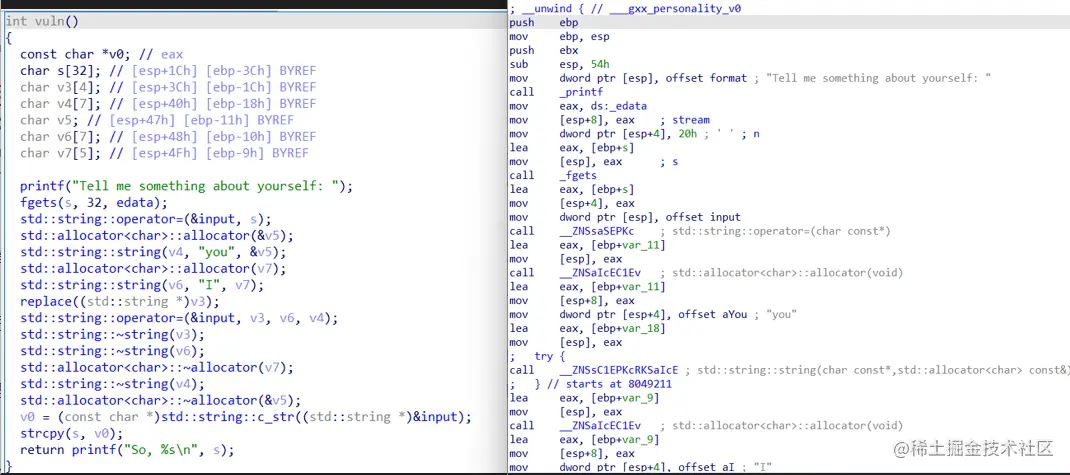Select the 'char v3[4];' declaration line
This screenshot has height=475, width=1070.
(x=168, y=87)
